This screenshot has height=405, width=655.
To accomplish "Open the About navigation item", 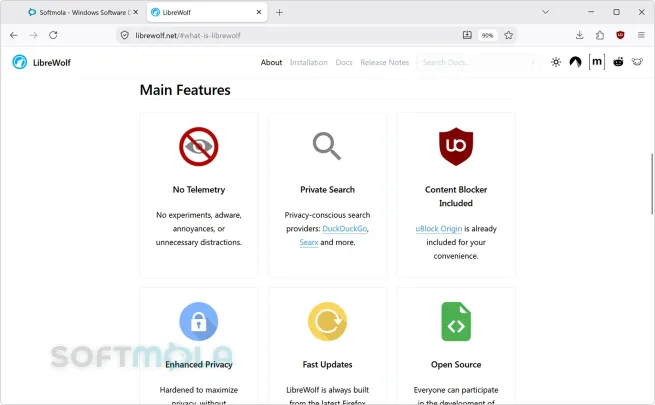I will pyautogui.click(x=272, y=62).
